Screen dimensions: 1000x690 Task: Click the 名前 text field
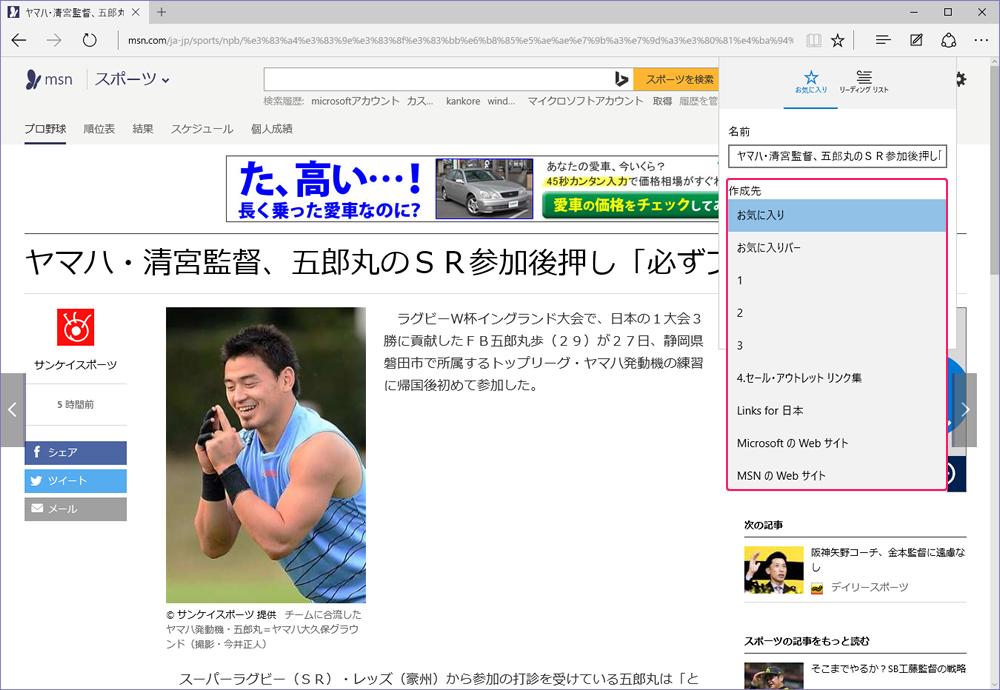click(837, 156)
